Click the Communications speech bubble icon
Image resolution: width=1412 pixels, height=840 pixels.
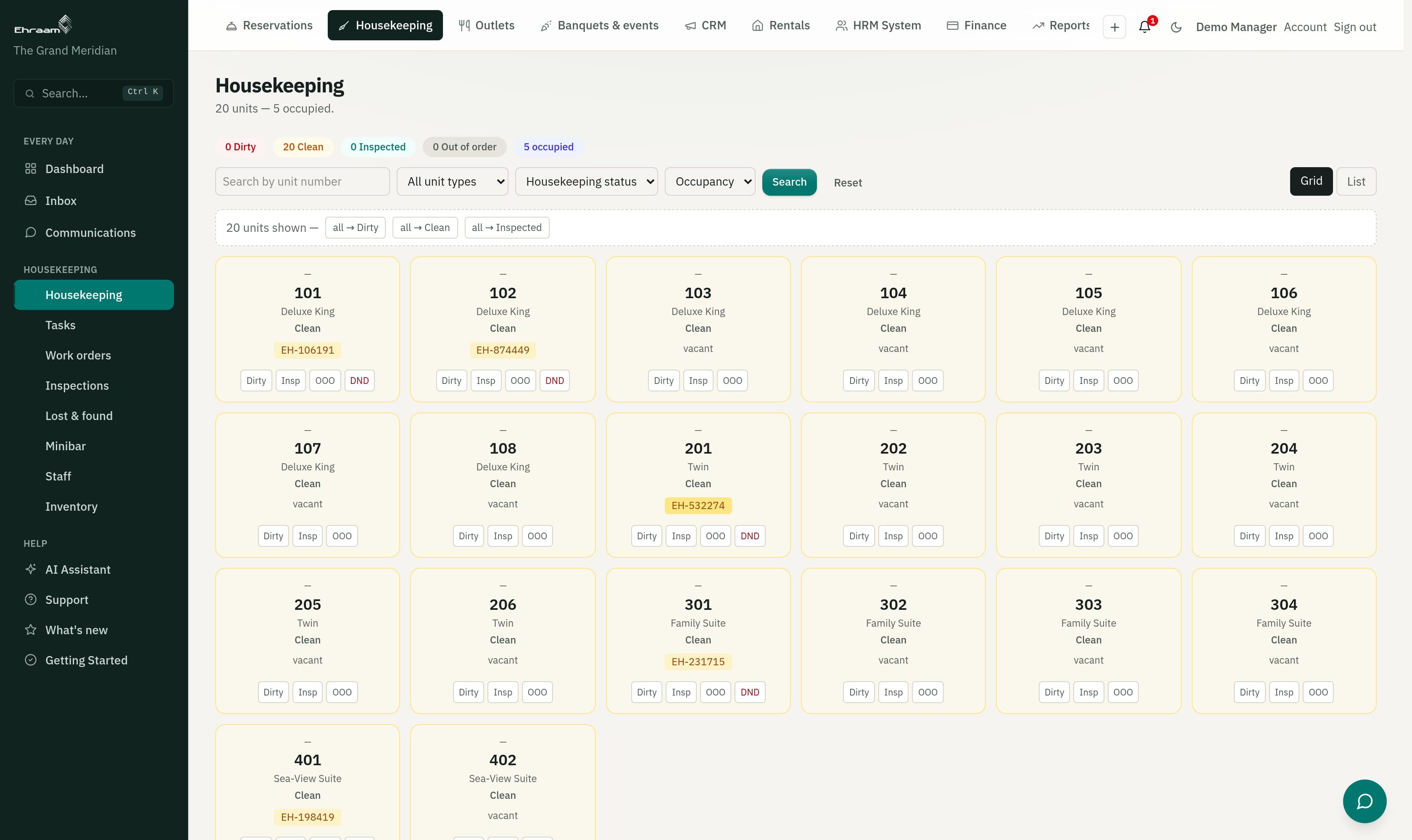[x=31, y=233]
